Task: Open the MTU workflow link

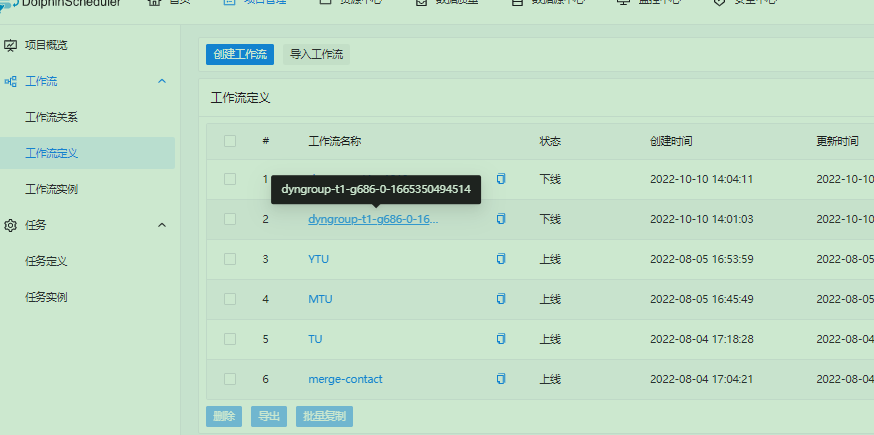Action: click(321, 299)
